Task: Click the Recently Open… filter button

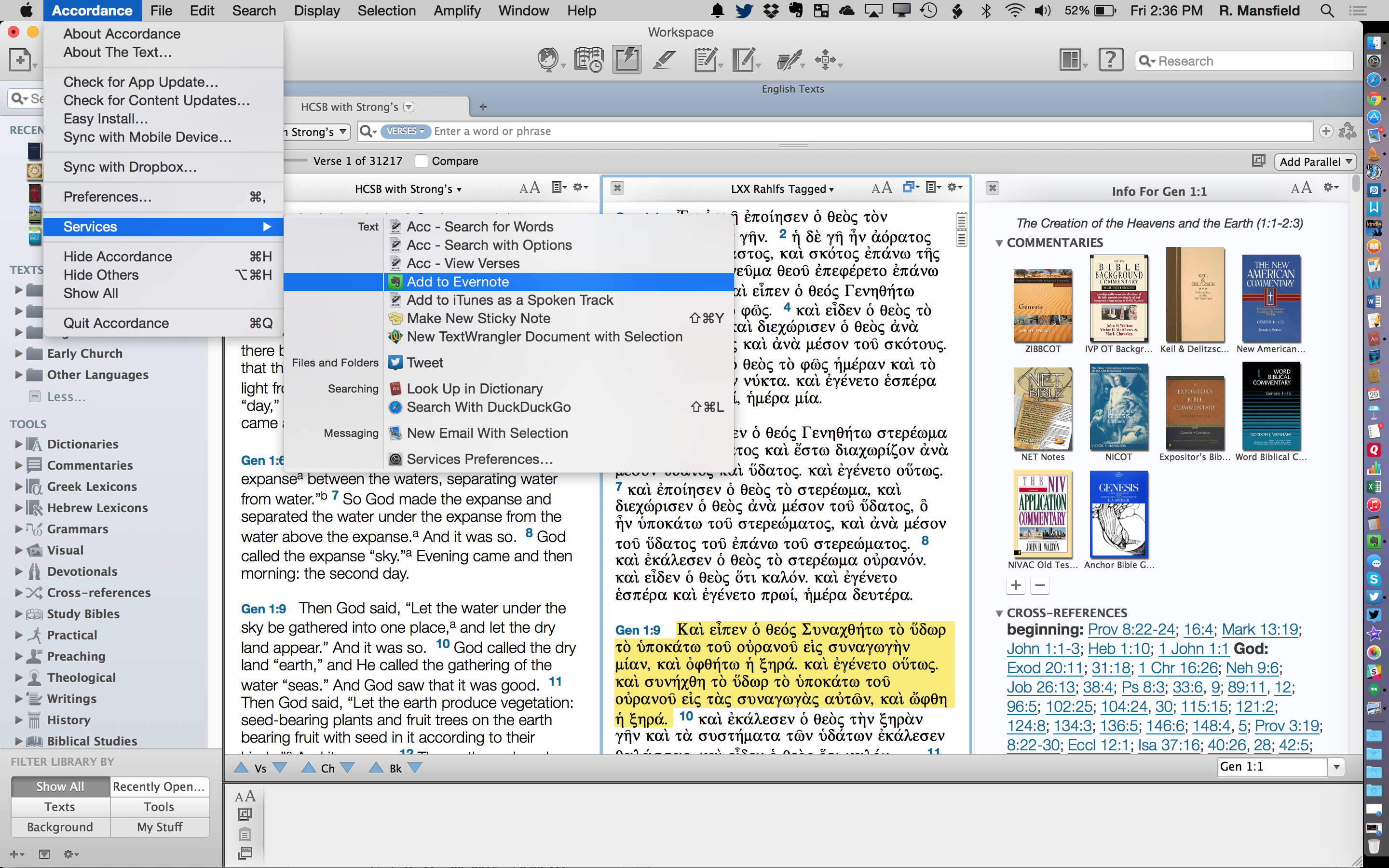Action: point(159,787)
